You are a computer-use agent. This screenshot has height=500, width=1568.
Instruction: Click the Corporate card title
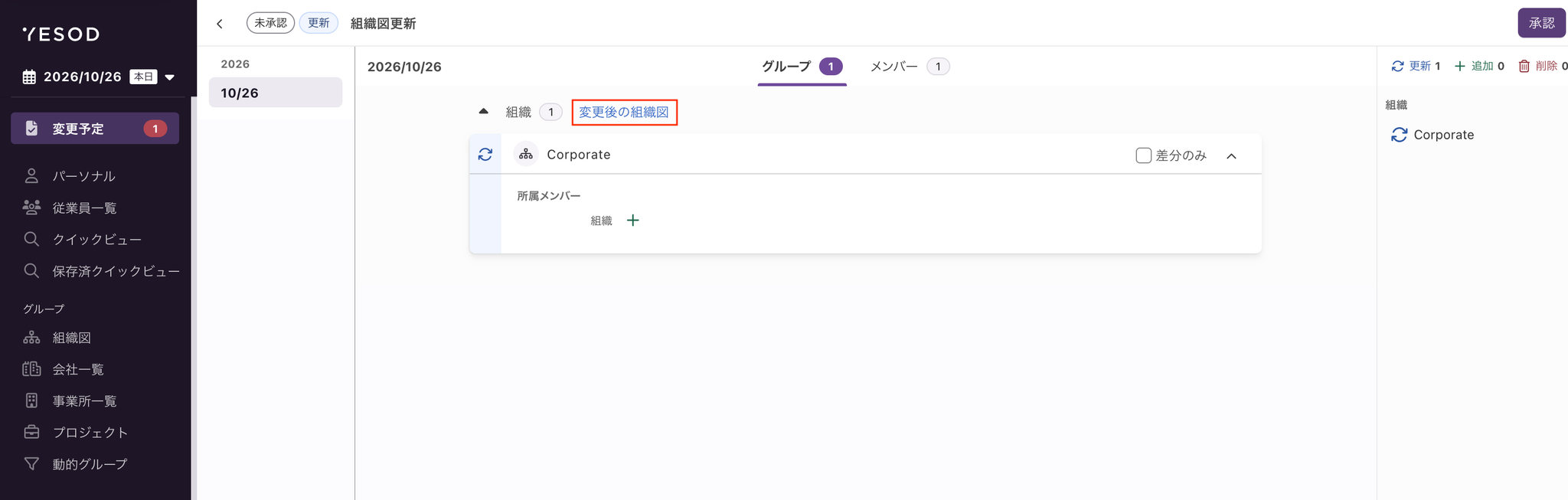point(579,155)
